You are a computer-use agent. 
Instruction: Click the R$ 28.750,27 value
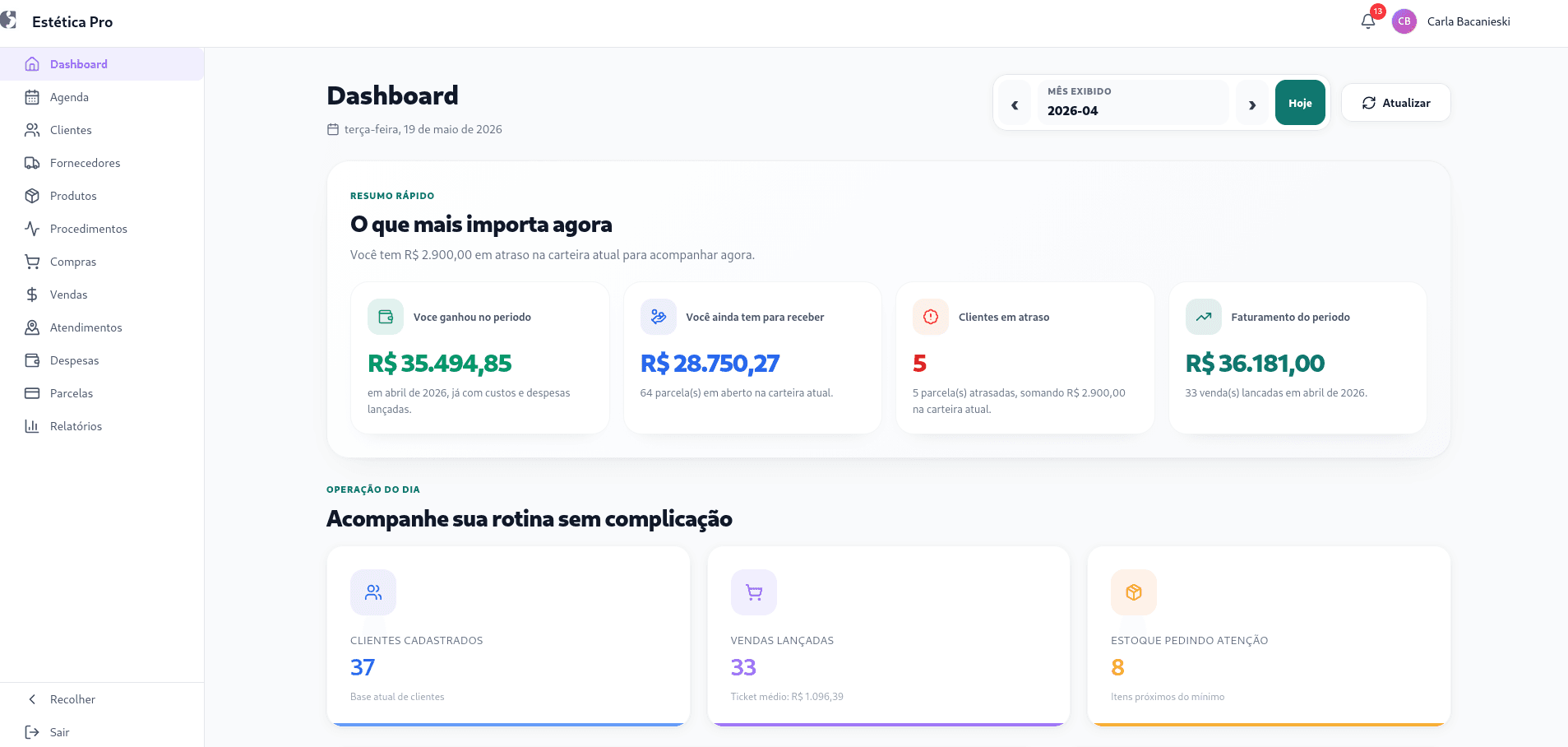pos(710,363)
